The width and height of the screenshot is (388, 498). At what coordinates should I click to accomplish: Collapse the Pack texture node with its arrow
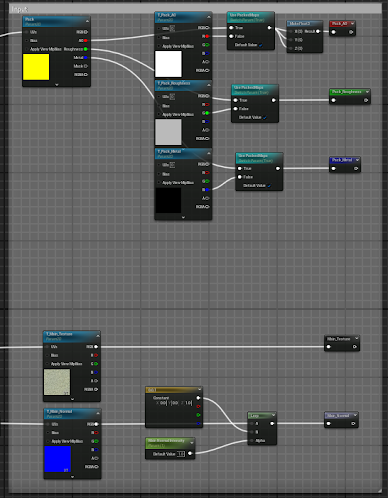tap(87, 21)
